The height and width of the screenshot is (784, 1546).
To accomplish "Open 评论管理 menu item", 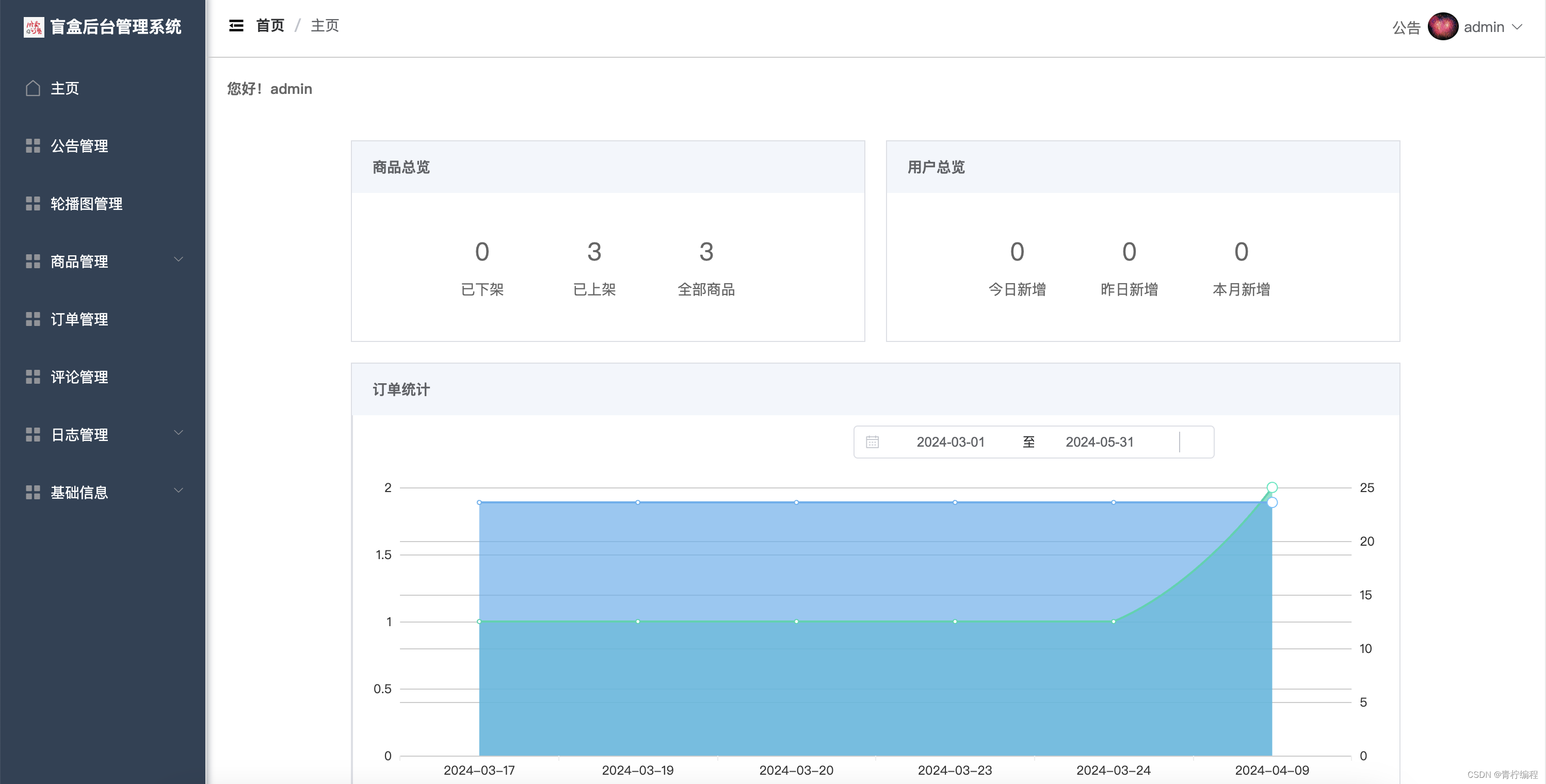I will click(x=79, y=377).
